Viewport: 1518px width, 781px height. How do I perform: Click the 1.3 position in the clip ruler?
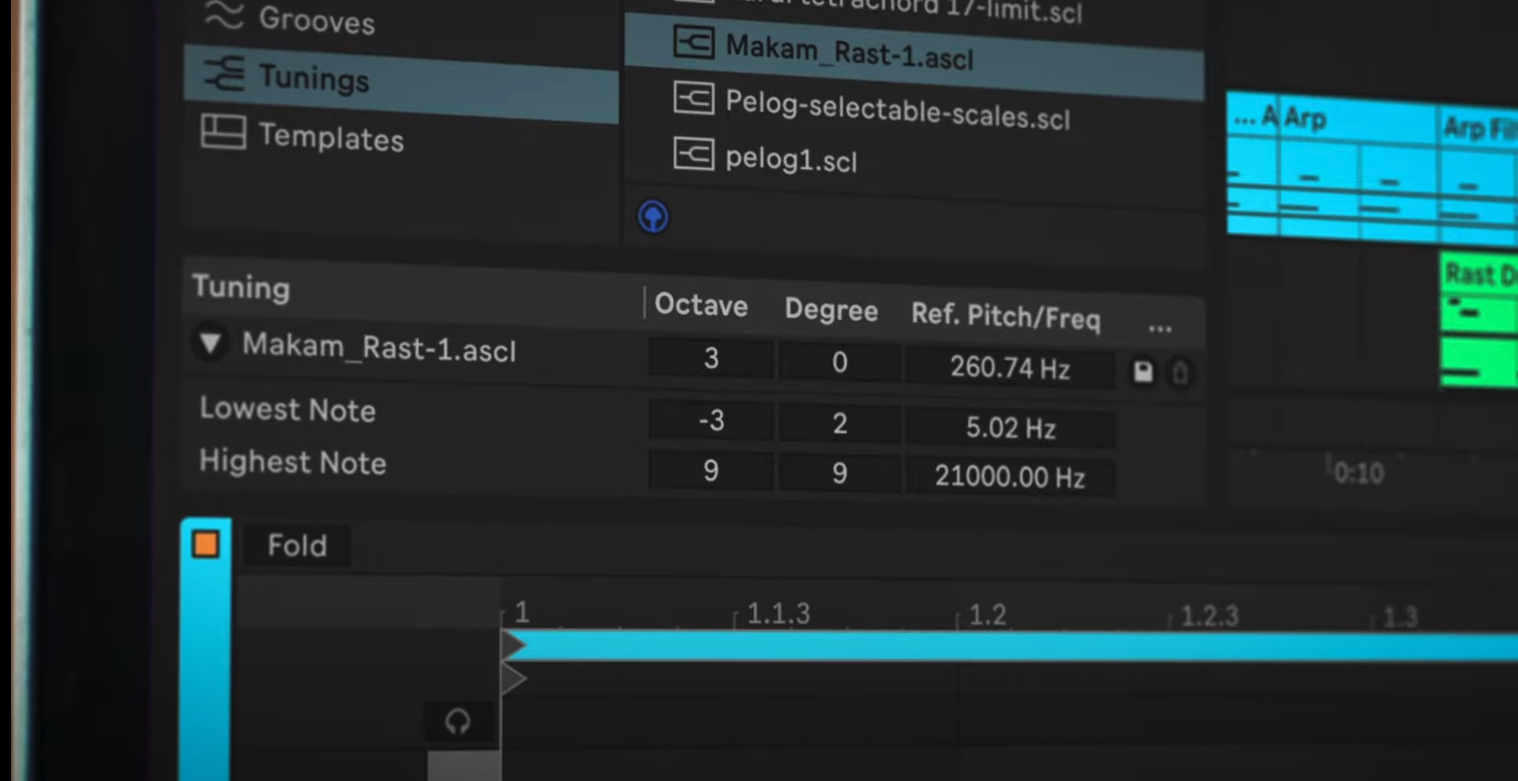(1399, 616)
